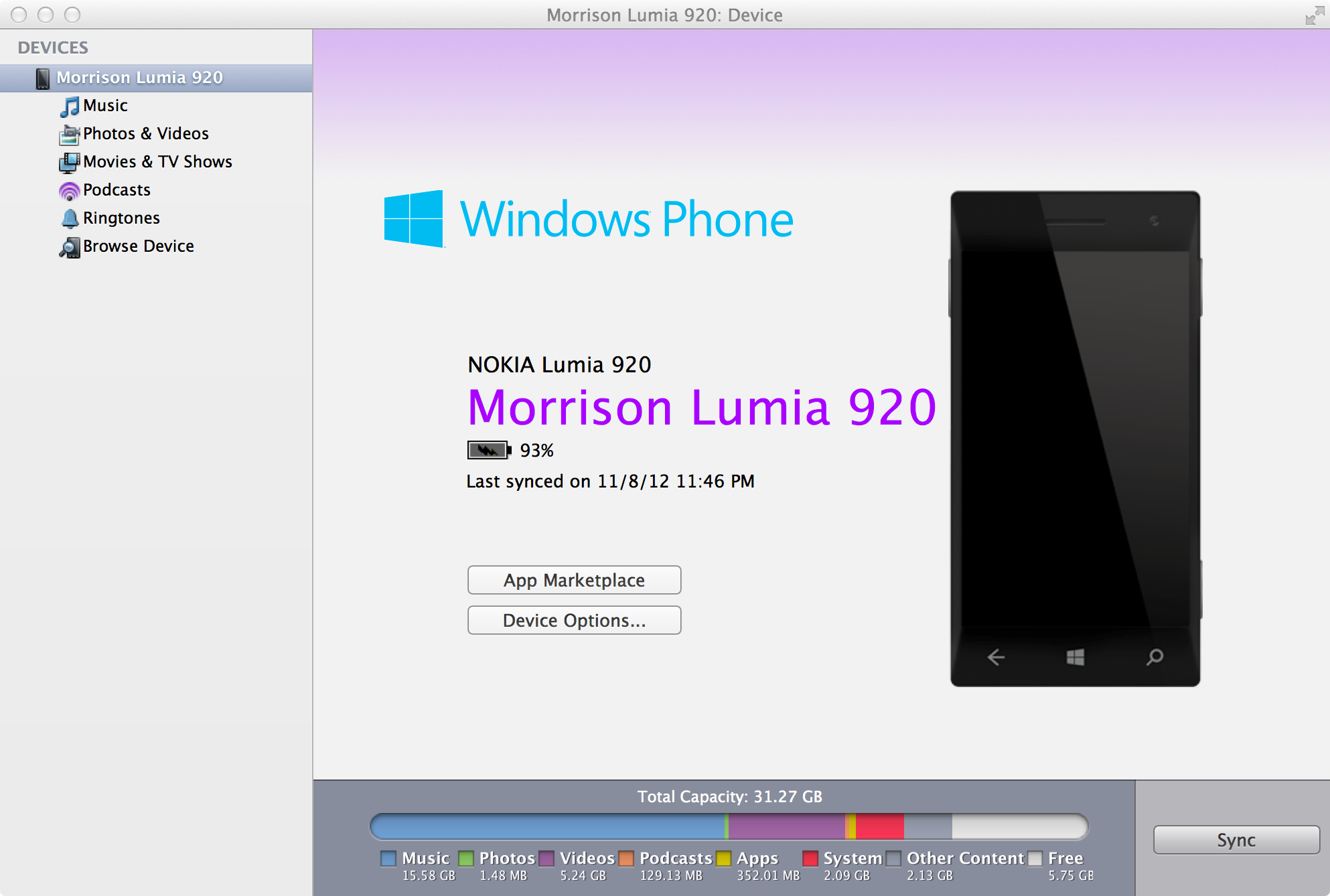Click the Ringtones bell icon
The width and height of the screenshot is (1330, 896).
70,219
